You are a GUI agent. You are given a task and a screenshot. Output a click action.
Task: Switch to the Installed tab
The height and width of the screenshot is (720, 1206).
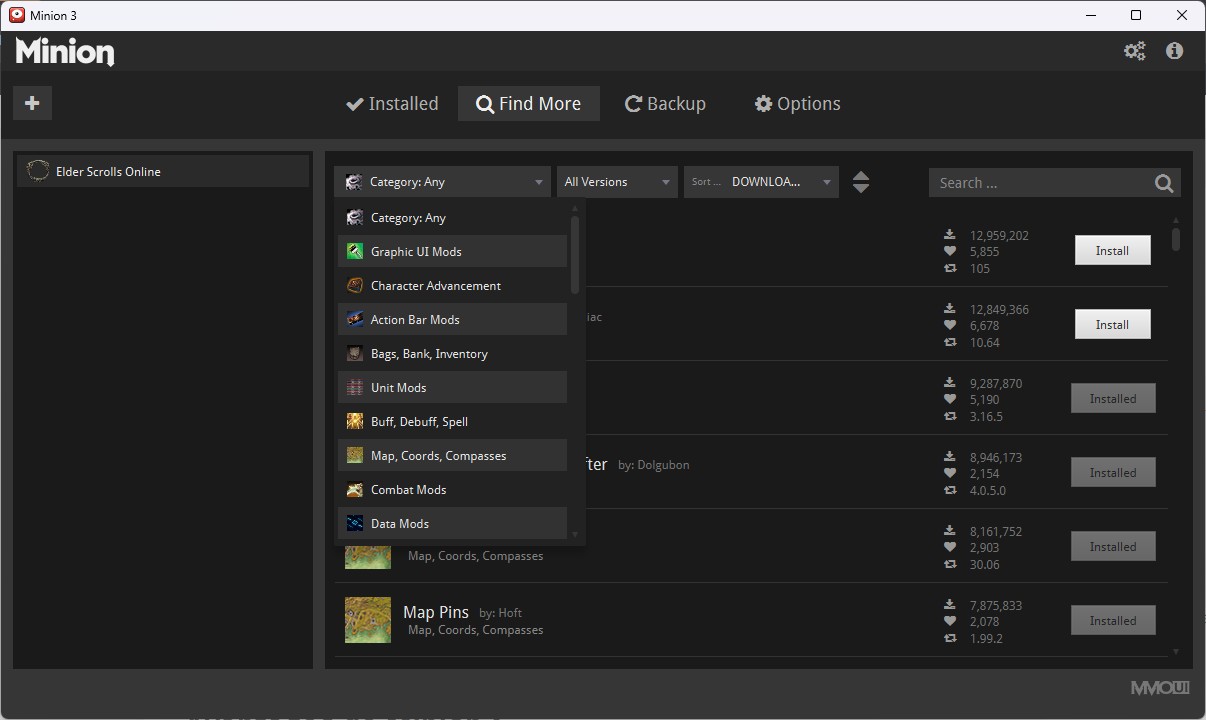point(391,103)
